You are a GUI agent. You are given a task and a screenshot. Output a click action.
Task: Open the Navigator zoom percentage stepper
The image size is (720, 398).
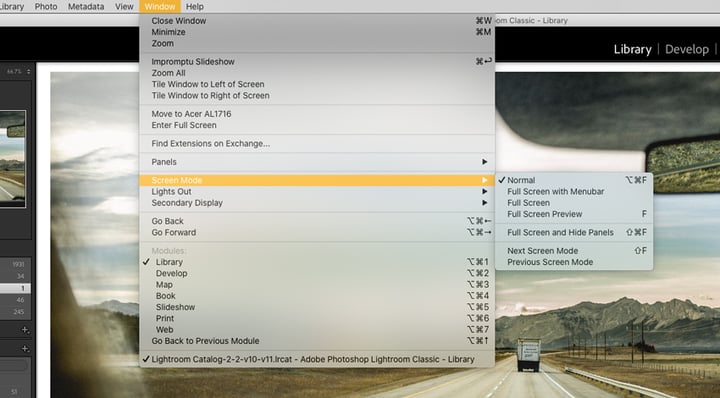coord(28,72)
